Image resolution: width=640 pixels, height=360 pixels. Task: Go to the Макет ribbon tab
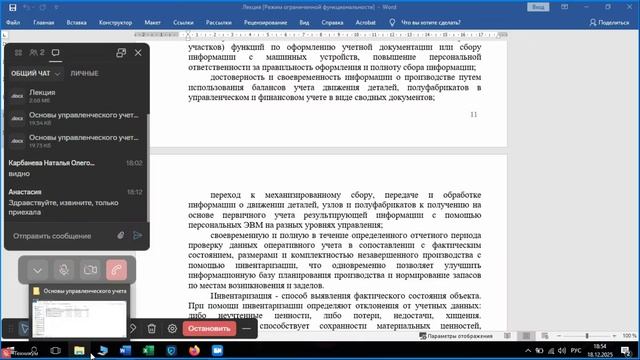coord(153,22)
